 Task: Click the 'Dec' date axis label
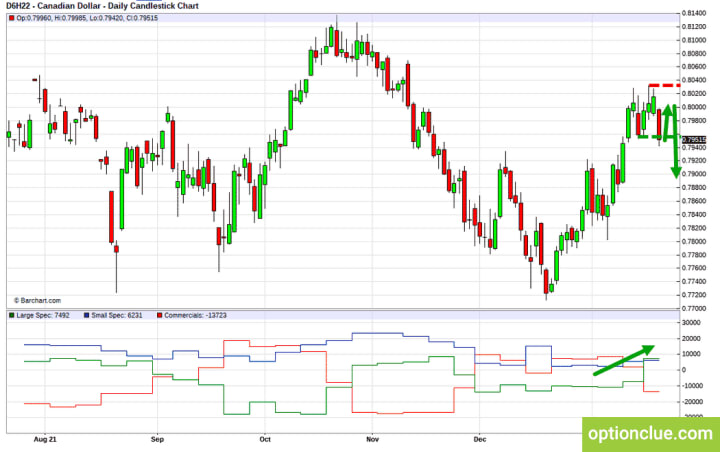[x=480, y=439]
